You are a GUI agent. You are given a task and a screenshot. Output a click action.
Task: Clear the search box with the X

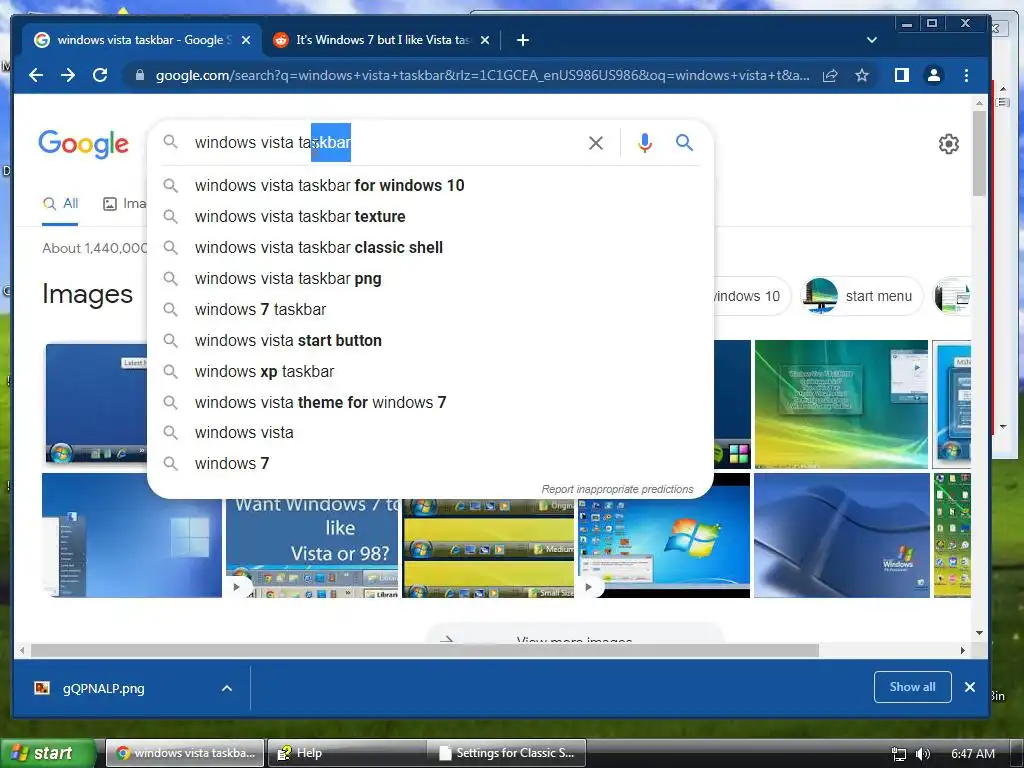point(596,142)
